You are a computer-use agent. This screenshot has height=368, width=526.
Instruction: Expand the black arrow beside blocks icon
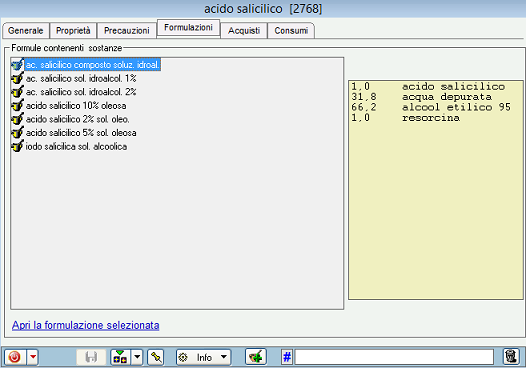(137, 357)
